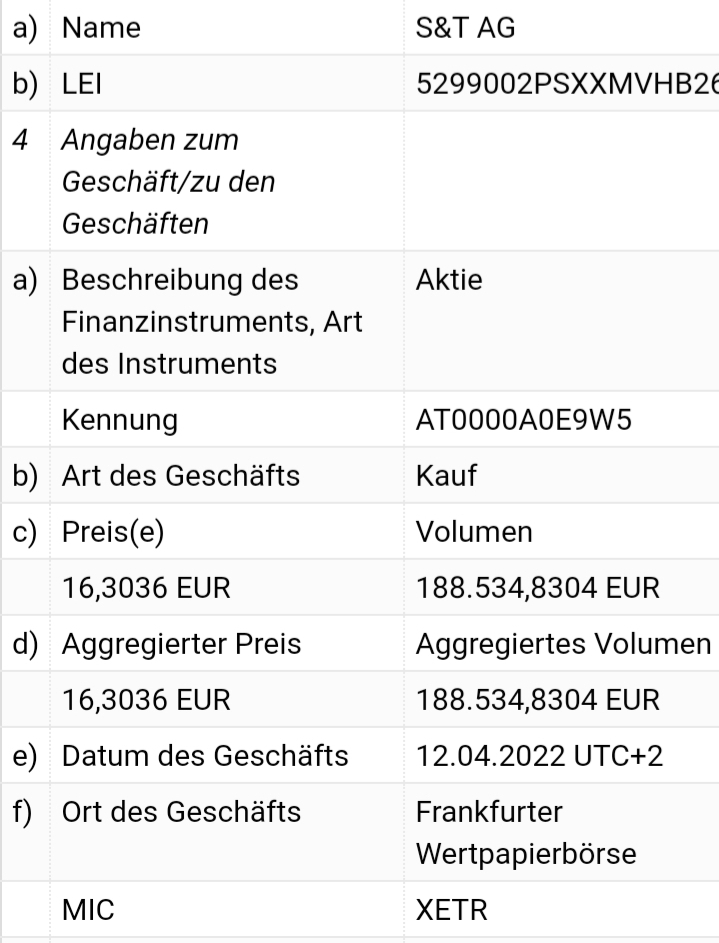719x943 pixels.
Task: Click the 'Aggregiertes Volumen' header
Action: [x=564, y=644]
